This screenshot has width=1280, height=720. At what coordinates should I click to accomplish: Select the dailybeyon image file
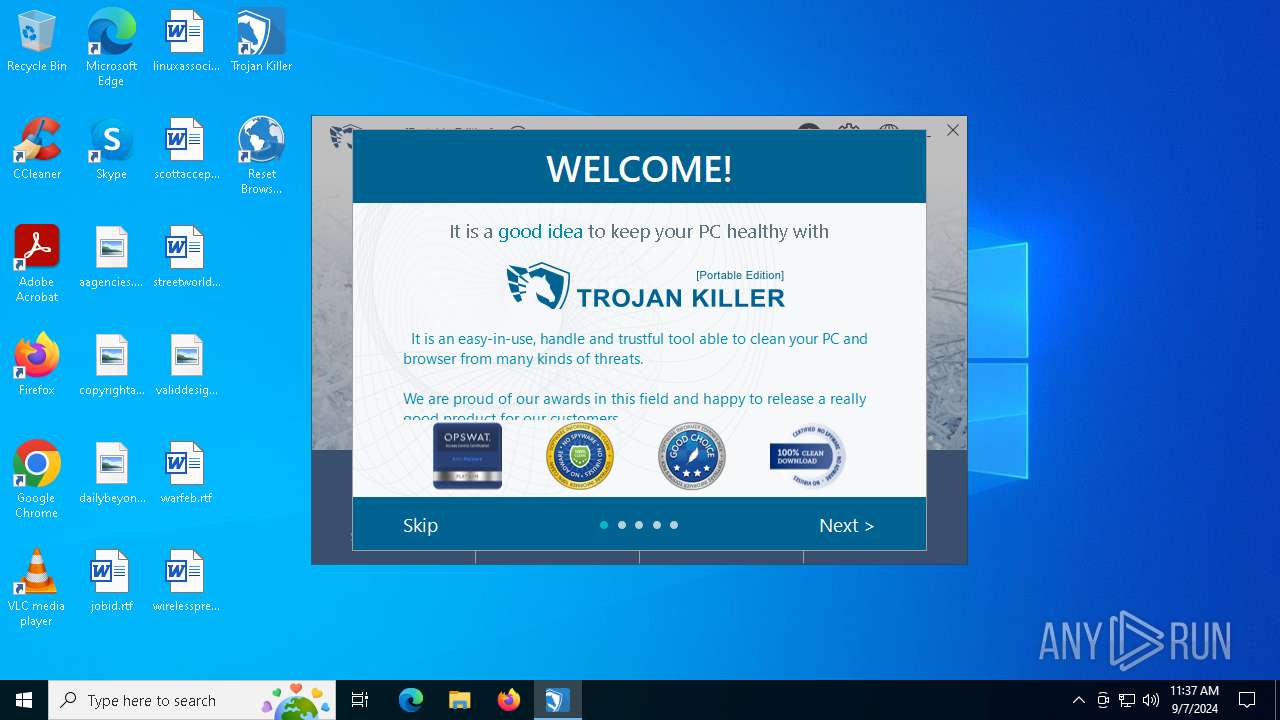111,474
